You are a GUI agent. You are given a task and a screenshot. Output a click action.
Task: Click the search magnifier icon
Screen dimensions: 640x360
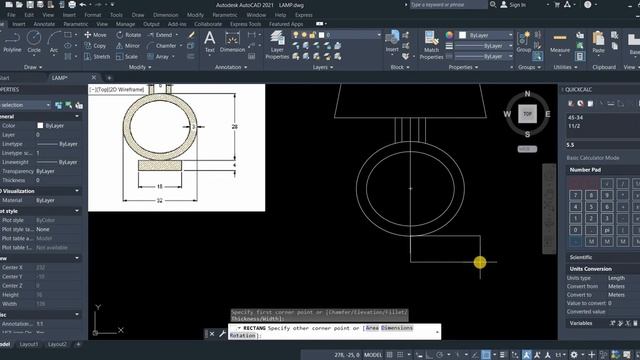click(493, 4)
